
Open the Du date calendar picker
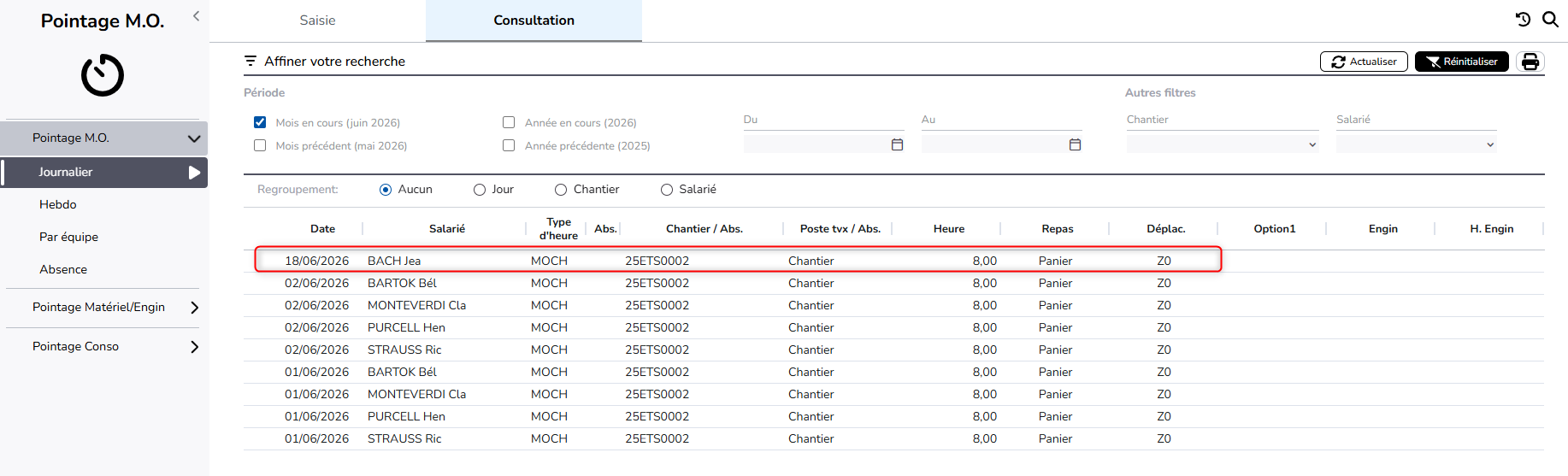(897, 144)
